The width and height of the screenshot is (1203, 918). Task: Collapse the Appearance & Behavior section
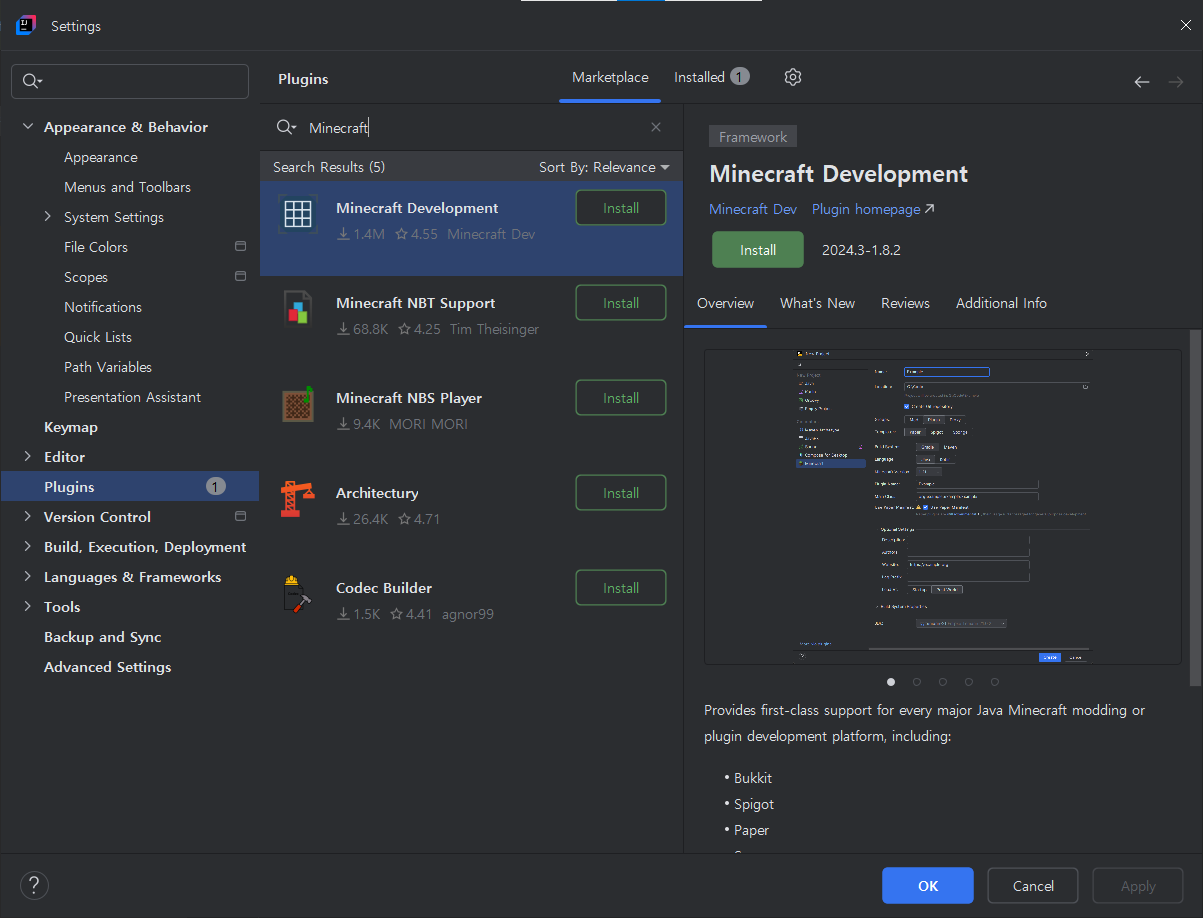pyautogui.click(x=27, y=127)
